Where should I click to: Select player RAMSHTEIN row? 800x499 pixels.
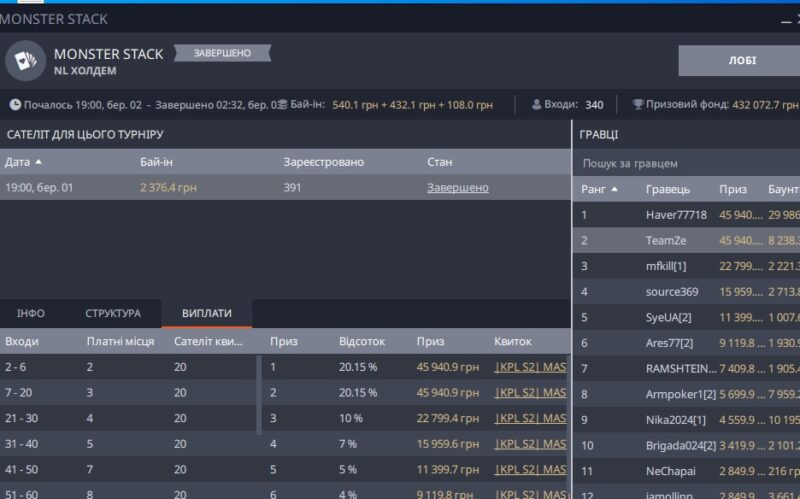pyautogui.click(x=686, y=368)
